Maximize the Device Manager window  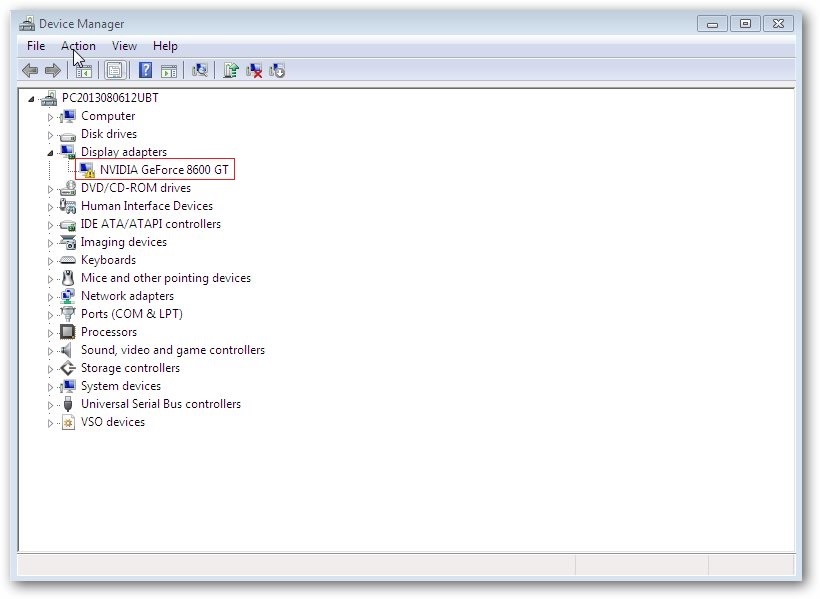(745, 24)
